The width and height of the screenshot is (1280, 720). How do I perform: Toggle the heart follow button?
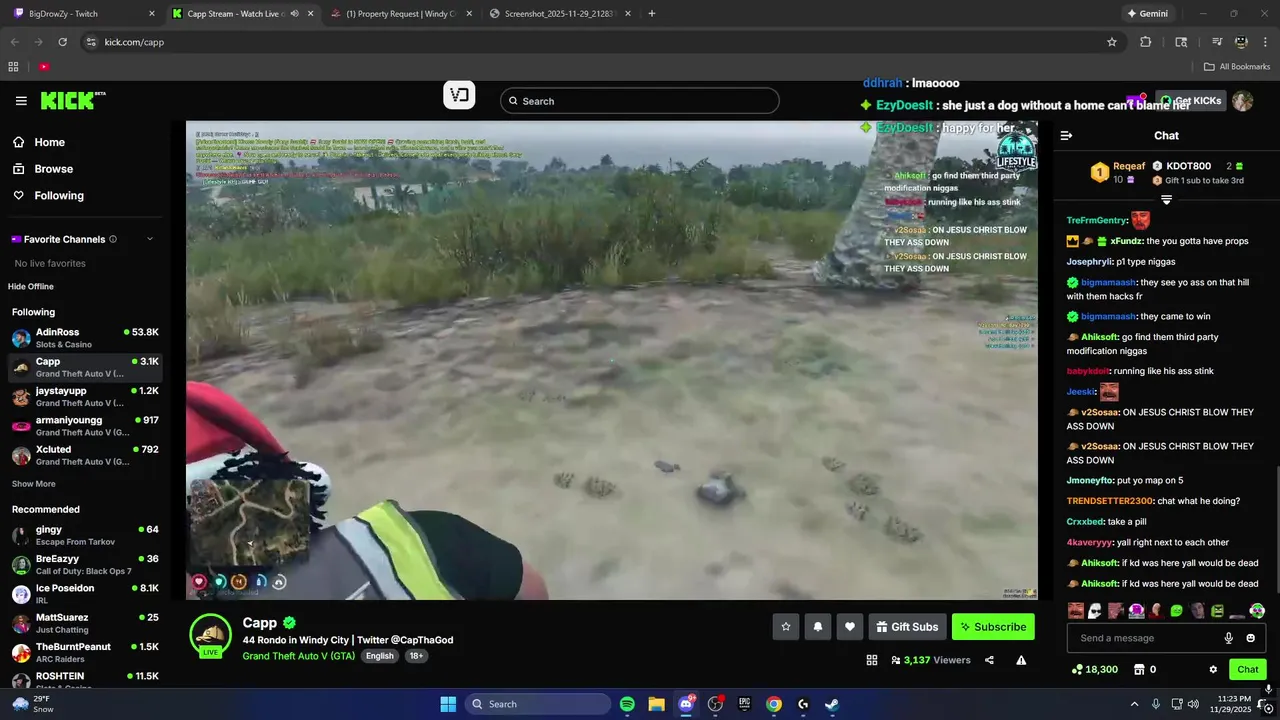click(850, 627)
